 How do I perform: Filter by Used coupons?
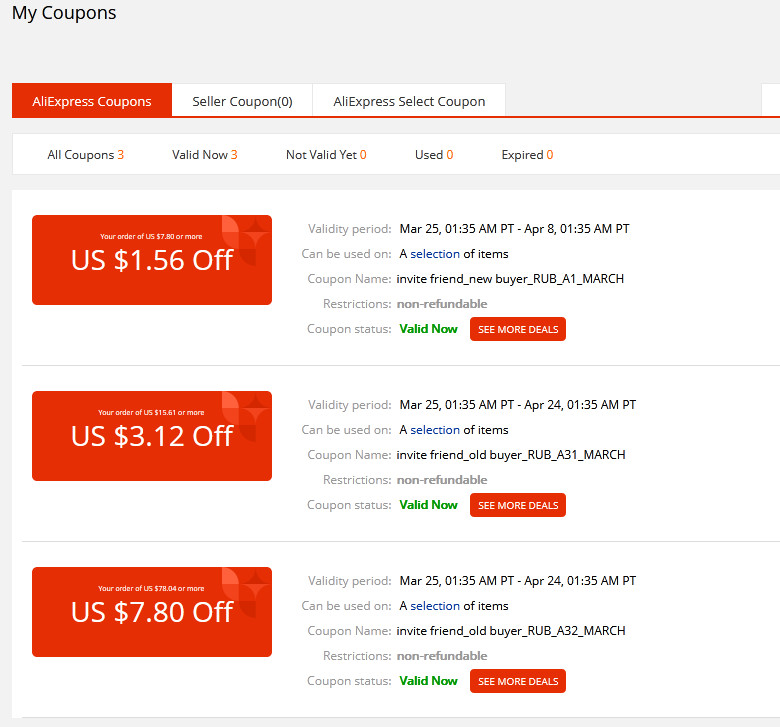[434, 155]
